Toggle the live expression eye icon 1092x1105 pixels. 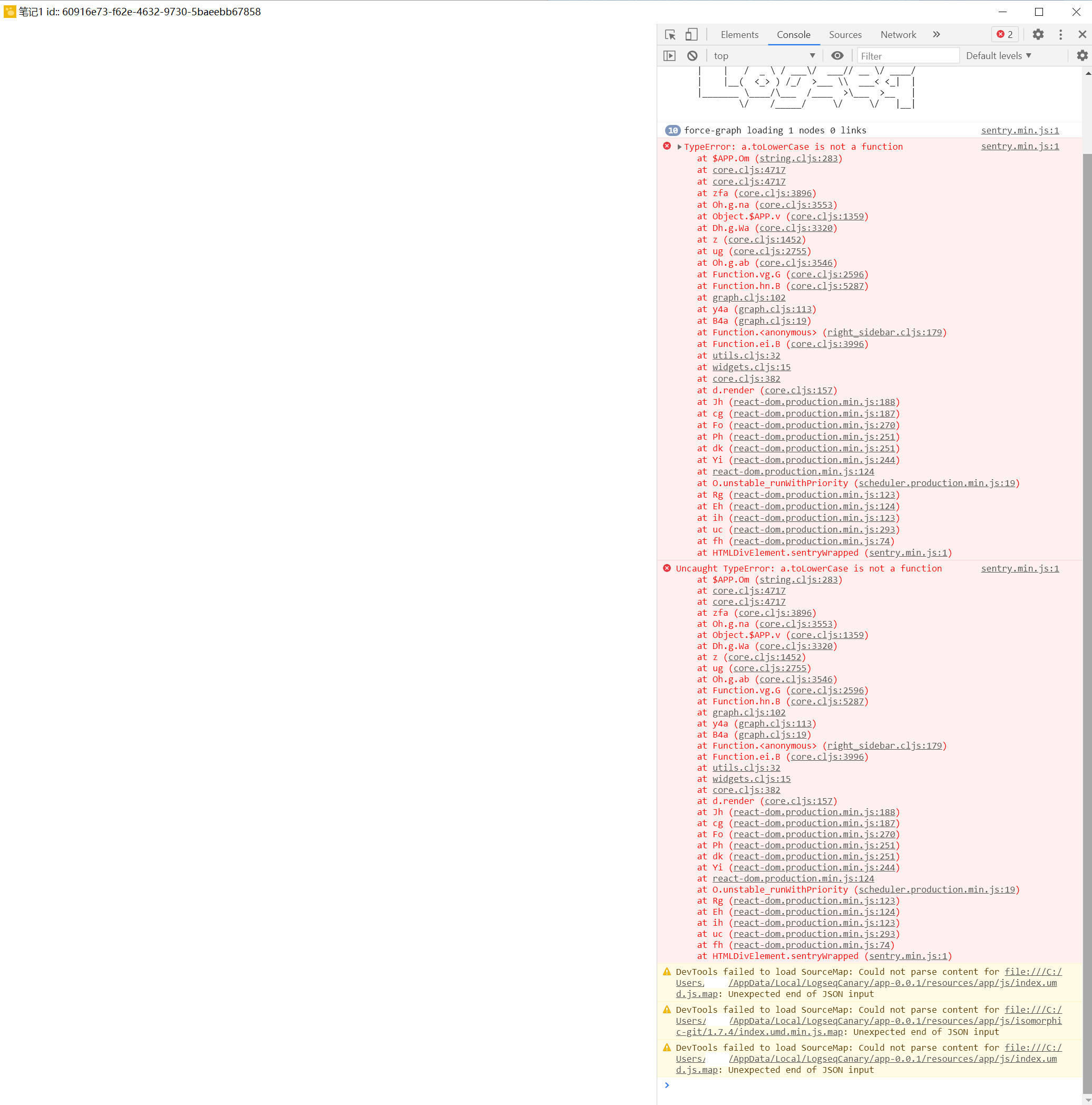coord(836,56)
